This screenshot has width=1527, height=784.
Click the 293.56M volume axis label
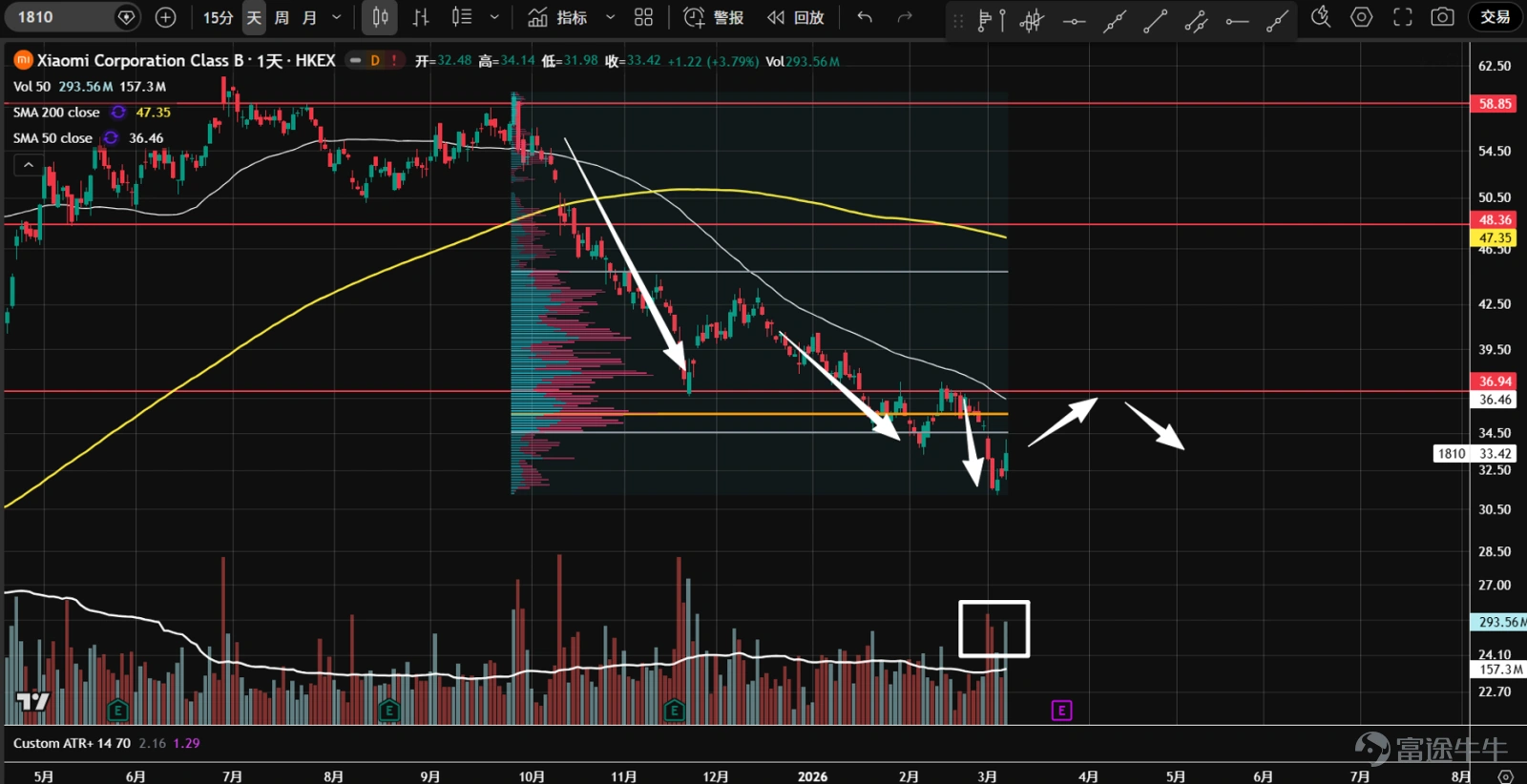(1499, 622)
